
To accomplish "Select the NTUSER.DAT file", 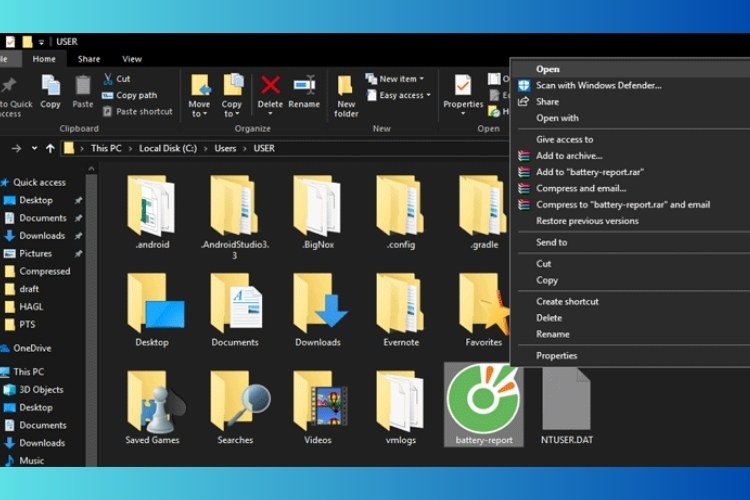I will pos(567,402).
